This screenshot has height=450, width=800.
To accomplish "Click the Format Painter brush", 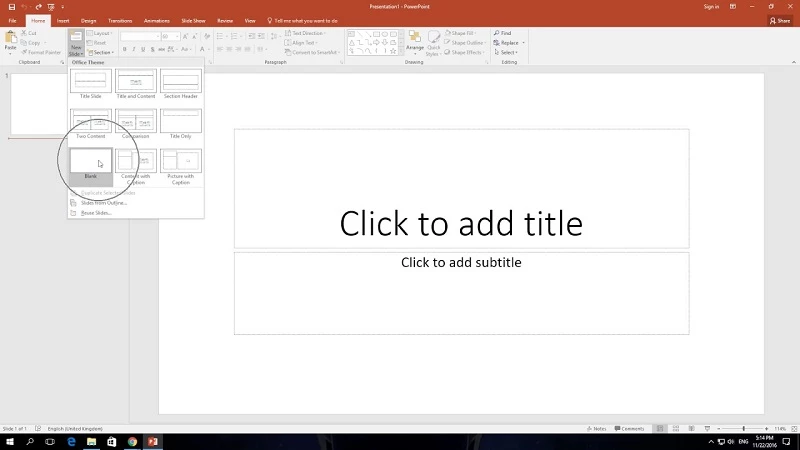I will click(x=24, y=52).
